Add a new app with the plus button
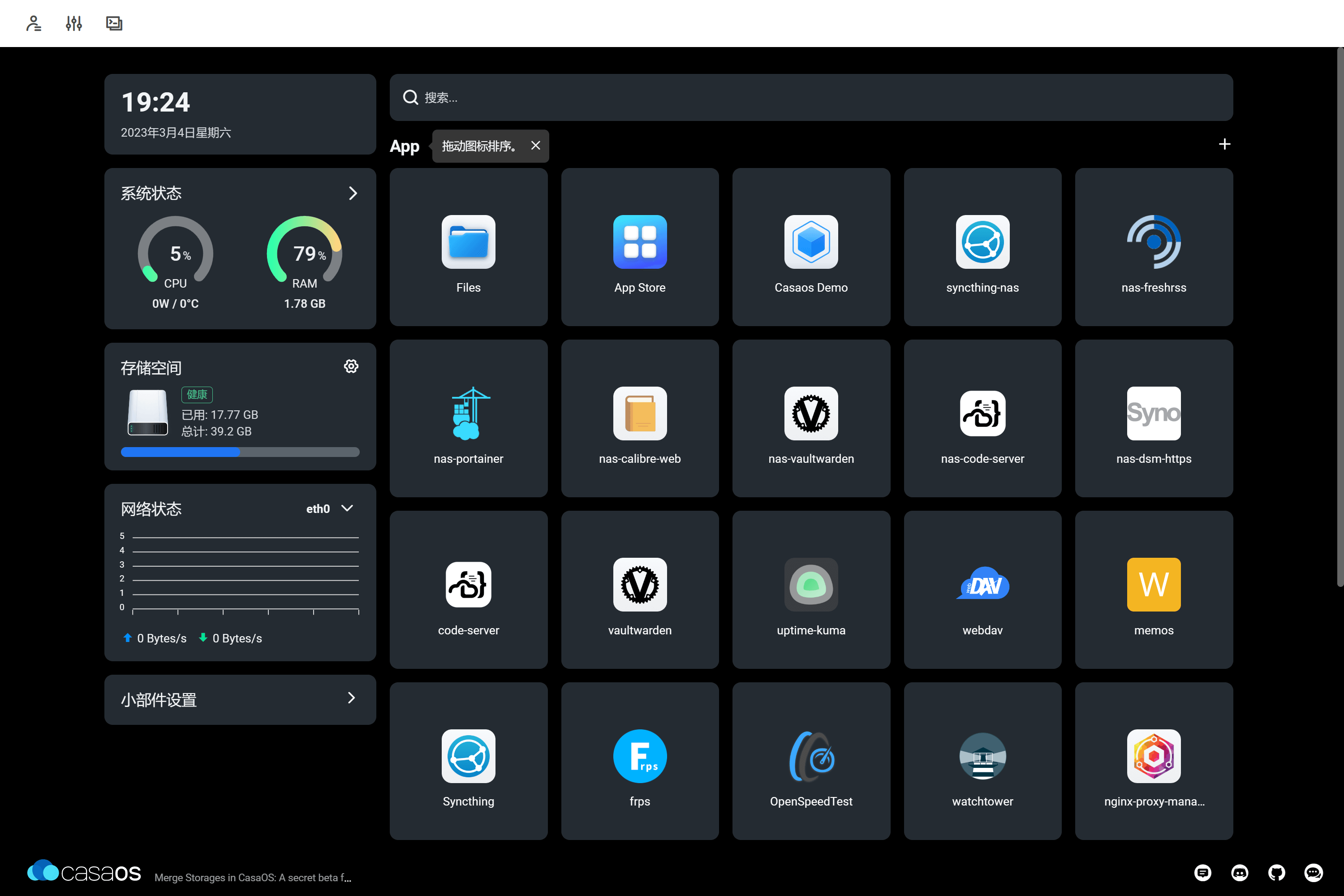1344x896 pixels. point(1224,144)
